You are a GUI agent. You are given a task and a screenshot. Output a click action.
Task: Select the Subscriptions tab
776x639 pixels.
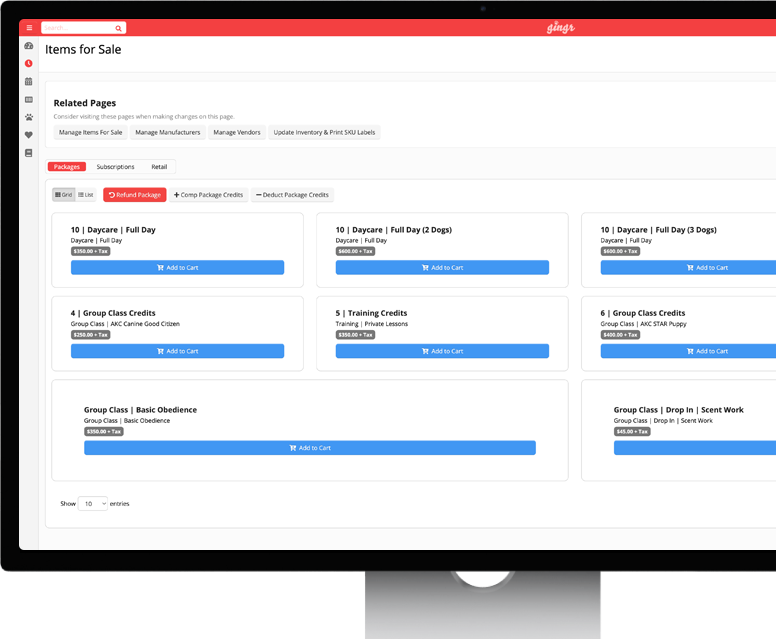coord(115,167)
